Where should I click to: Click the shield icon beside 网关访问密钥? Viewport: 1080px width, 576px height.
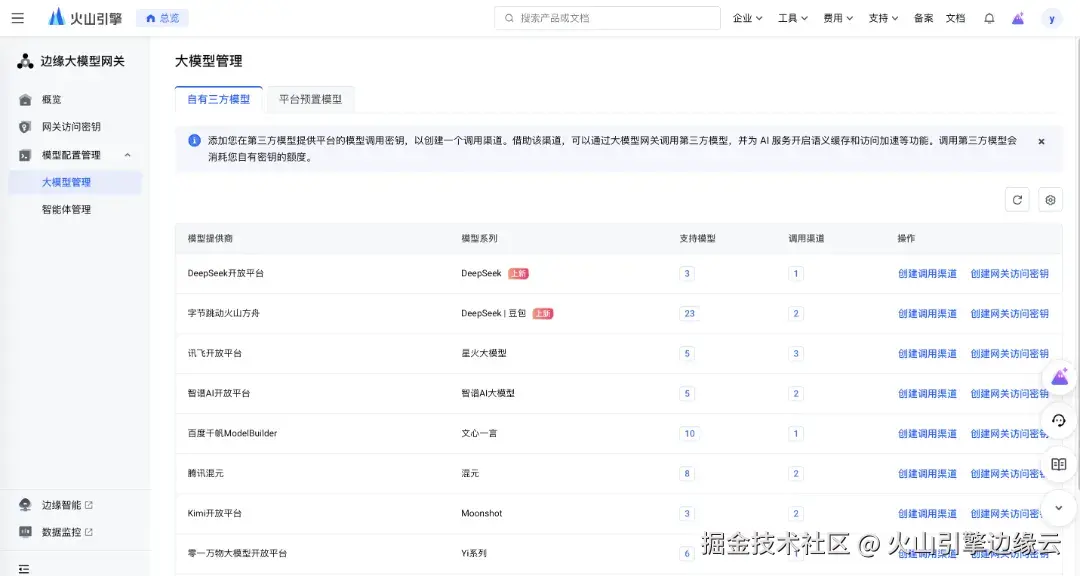click(x=25, y=127)
